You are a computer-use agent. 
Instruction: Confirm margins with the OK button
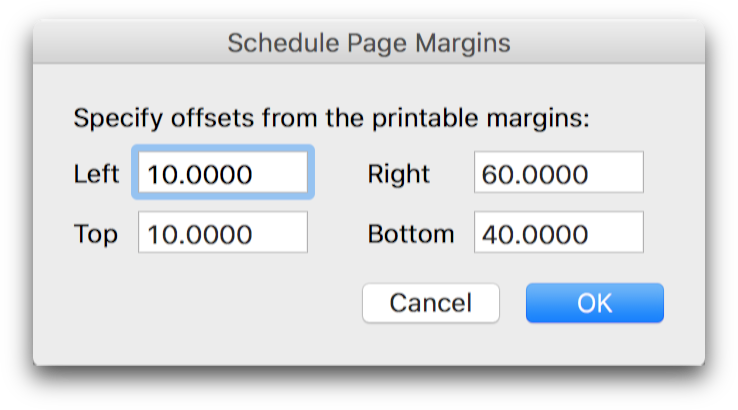pyautogui.click(x=594, y=303)
